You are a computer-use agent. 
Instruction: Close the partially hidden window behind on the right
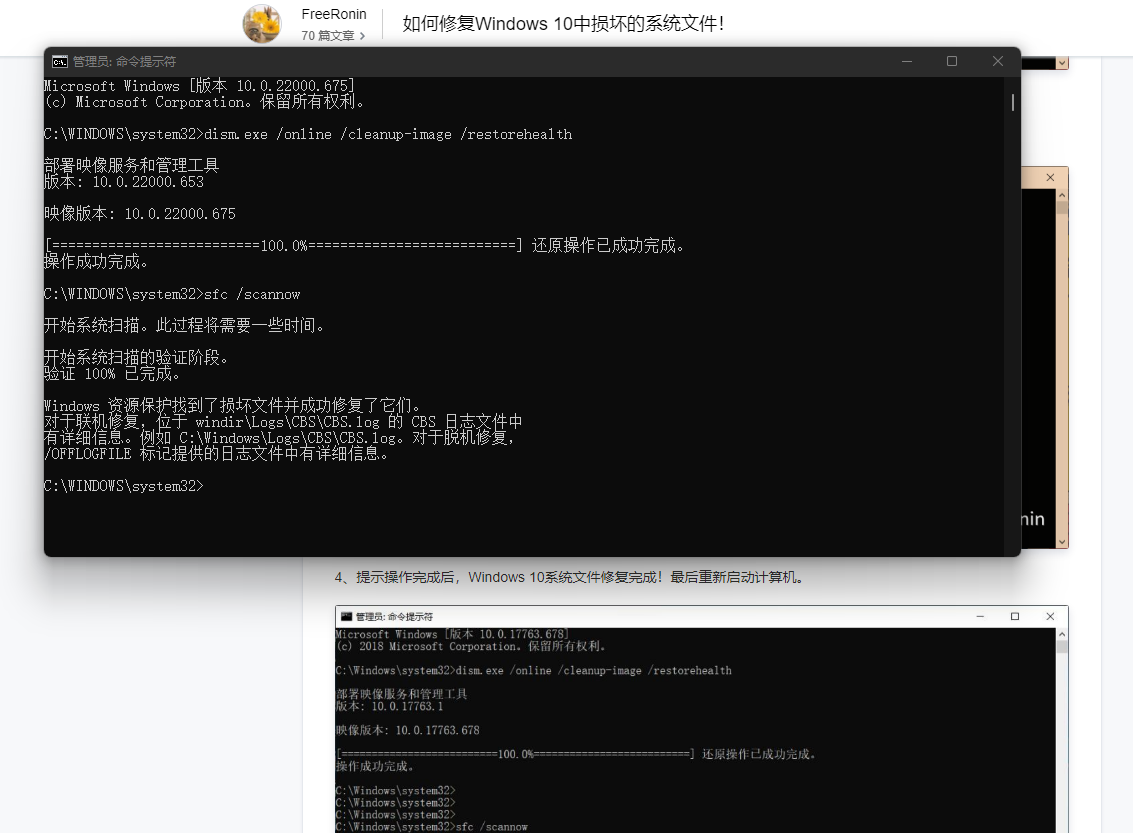[x=1050, y=178]
